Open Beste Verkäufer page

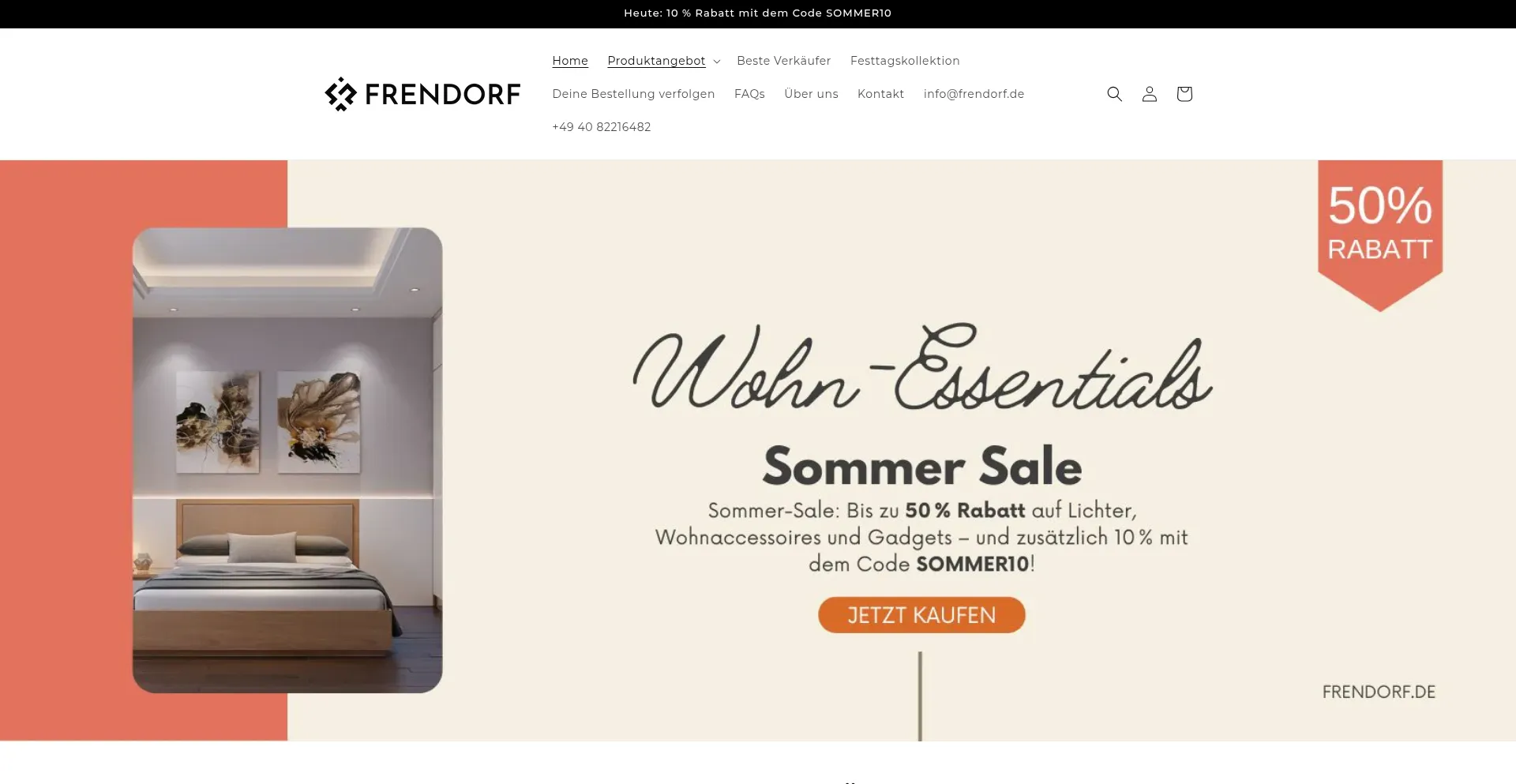[x=783, y=61]
